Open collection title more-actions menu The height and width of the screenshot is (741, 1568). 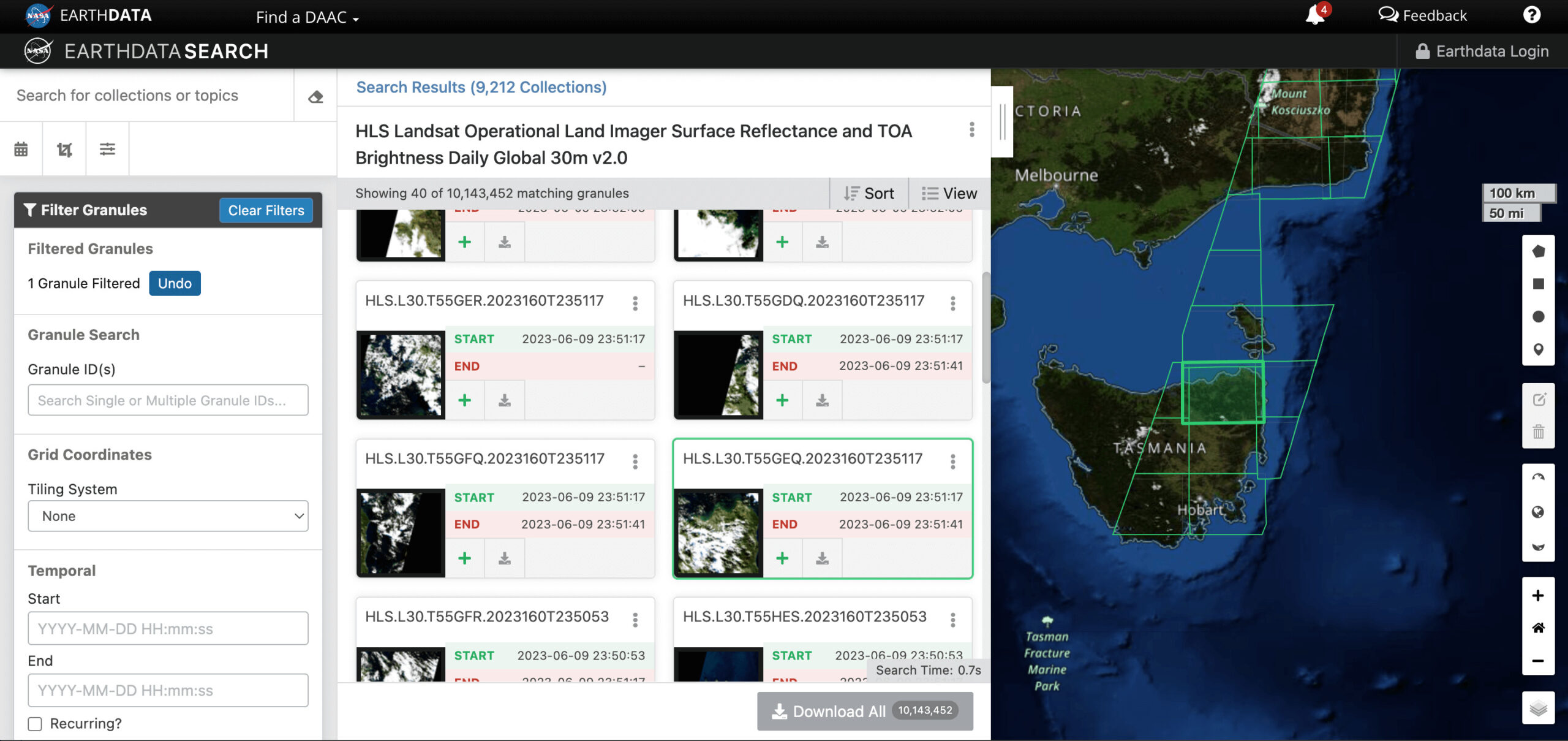[971, 129]
